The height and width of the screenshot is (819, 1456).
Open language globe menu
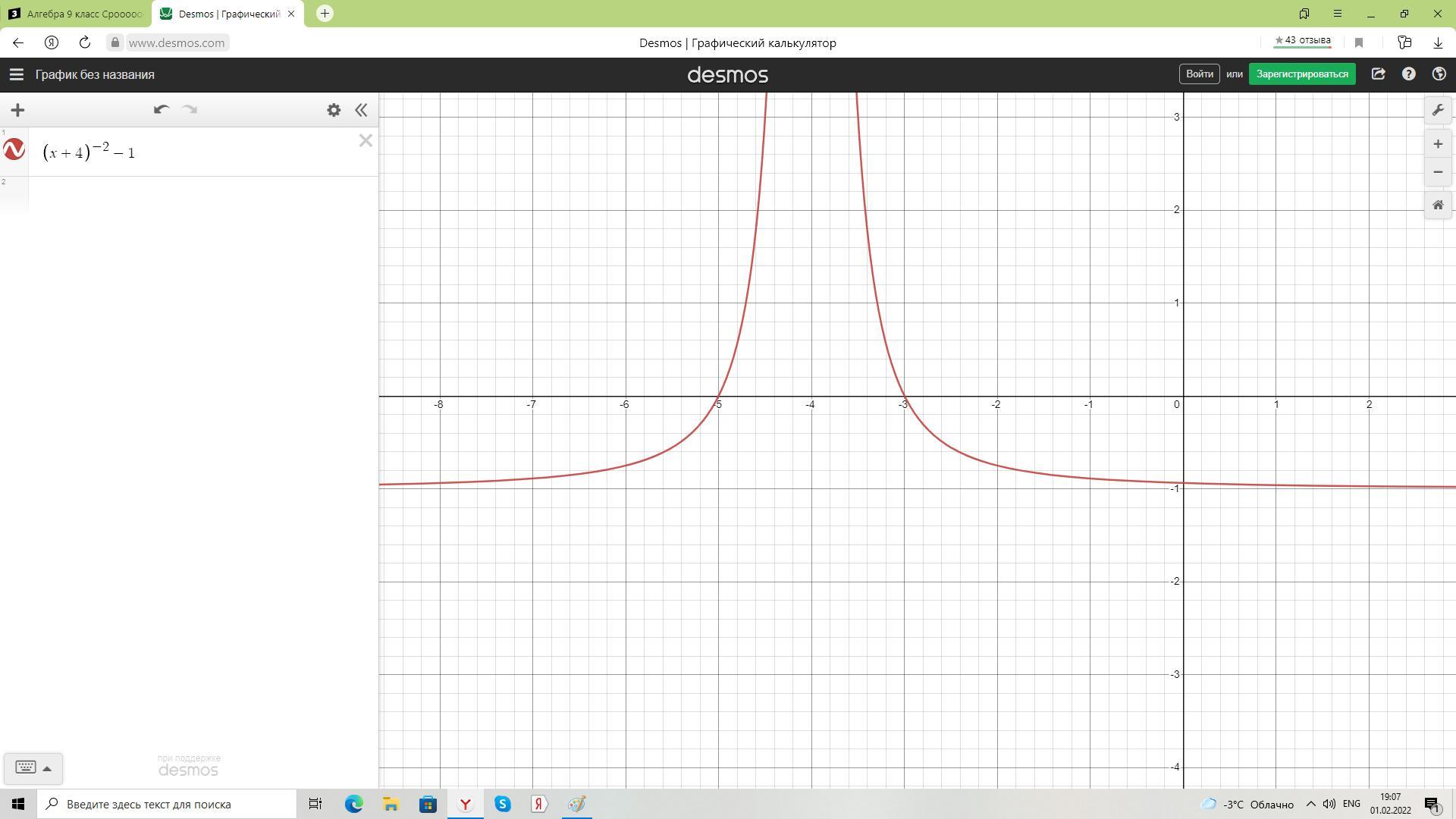[x=1439, y=74]
